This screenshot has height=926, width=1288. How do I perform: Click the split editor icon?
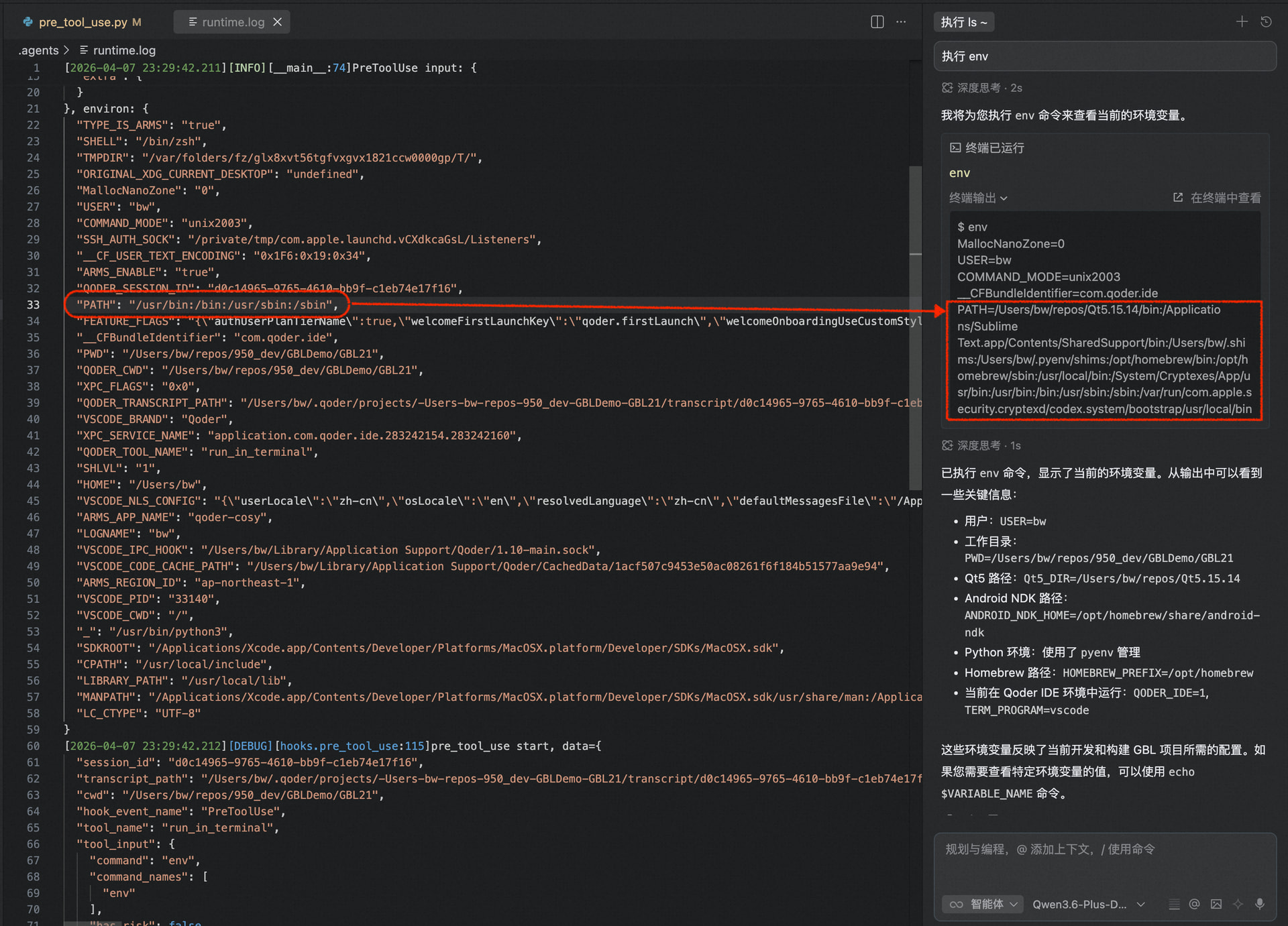tap(877, 21)
